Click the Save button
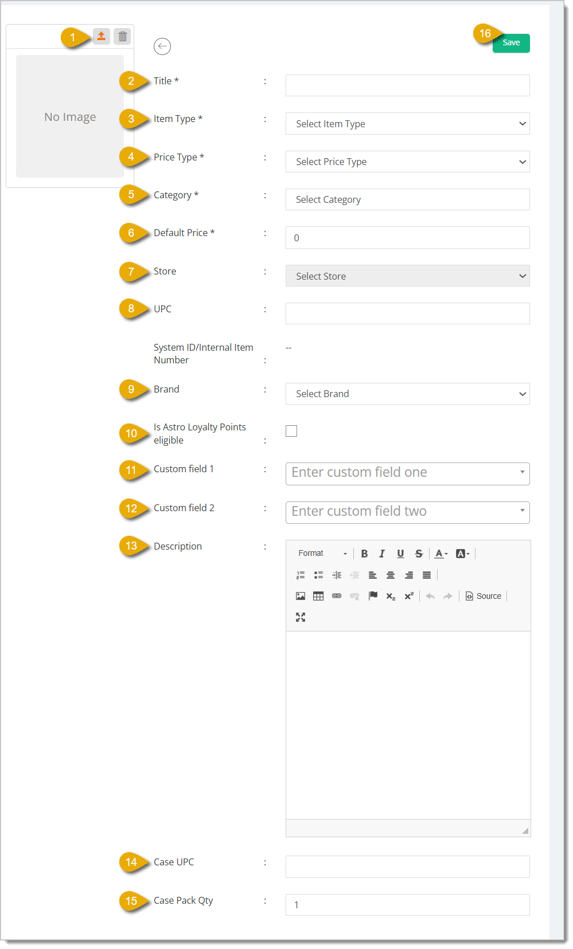 click(x=511, y=43)
